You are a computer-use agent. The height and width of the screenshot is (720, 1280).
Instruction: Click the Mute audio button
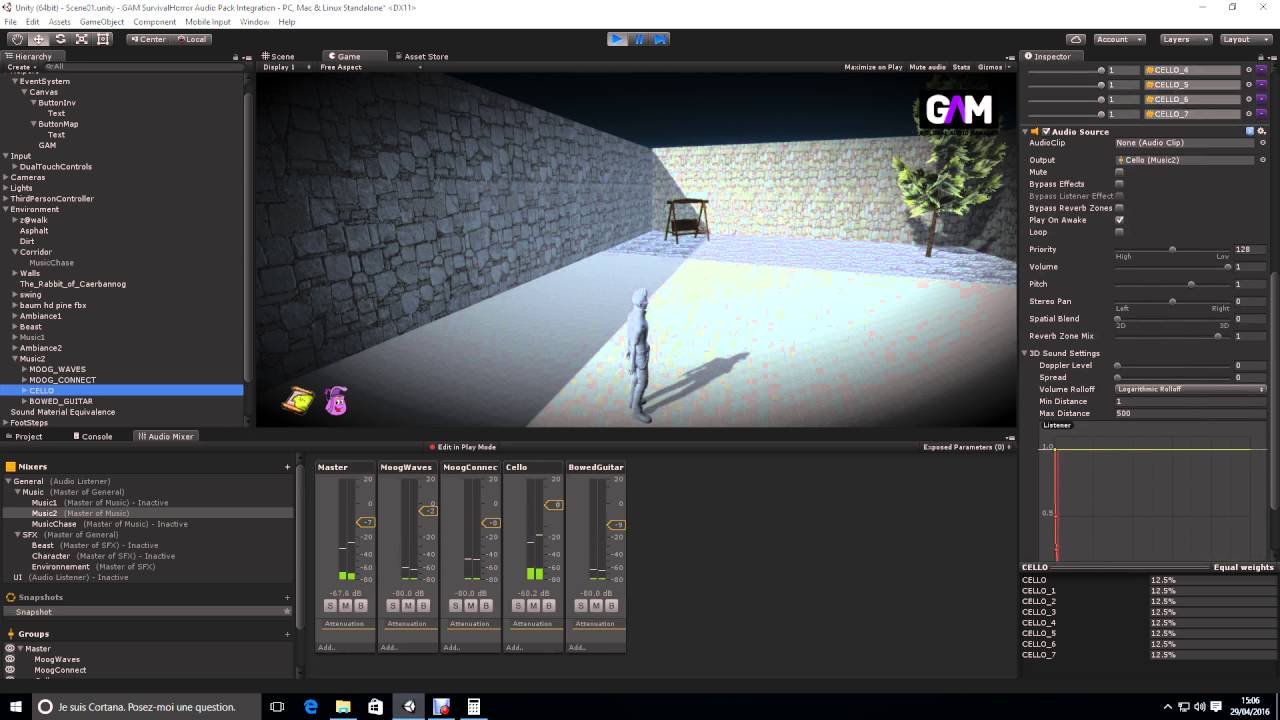[927, 67]
